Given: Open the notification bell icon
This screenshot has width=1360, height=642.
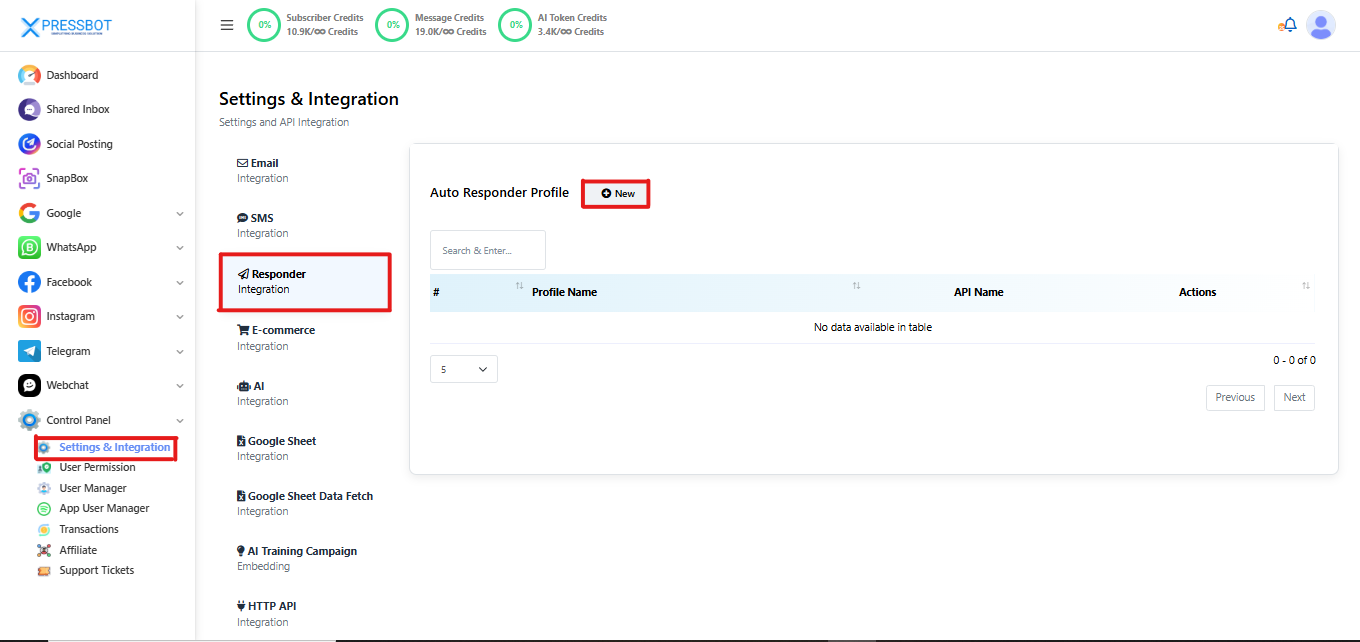Looking at the screenshot, I should (x=1289, y=25).
